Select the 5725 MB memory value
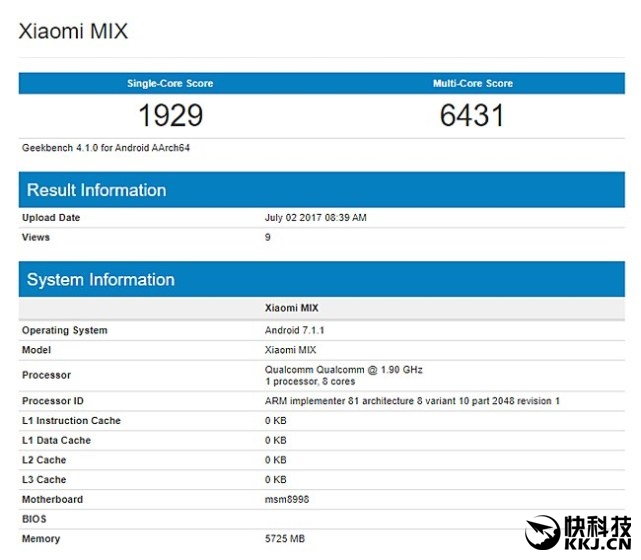 click(285, 539)
